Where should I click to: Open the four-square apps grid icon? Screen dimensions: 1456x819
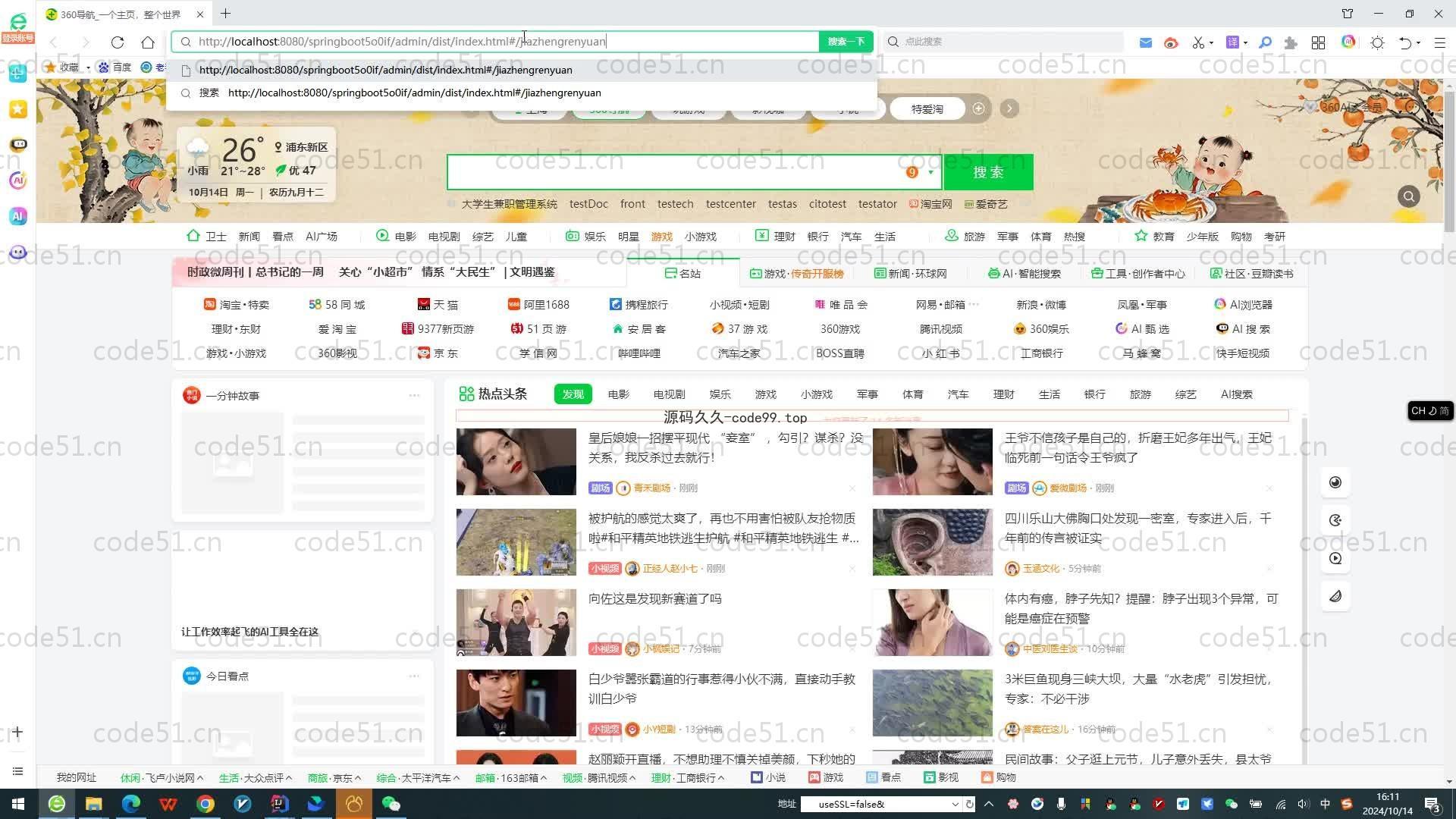coord(1319,42)
